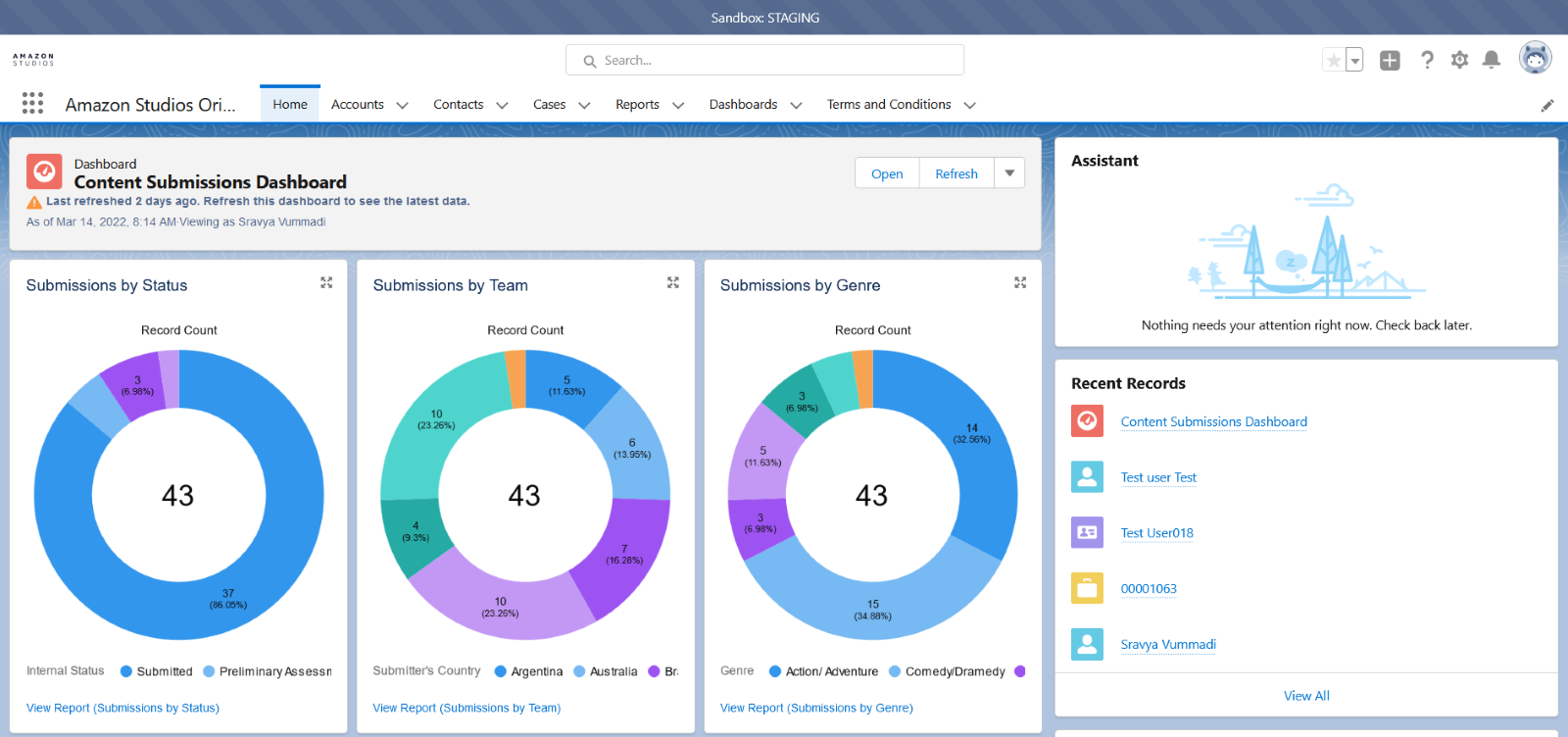Click the Submissions by Team title

click(x=451, y=285)
